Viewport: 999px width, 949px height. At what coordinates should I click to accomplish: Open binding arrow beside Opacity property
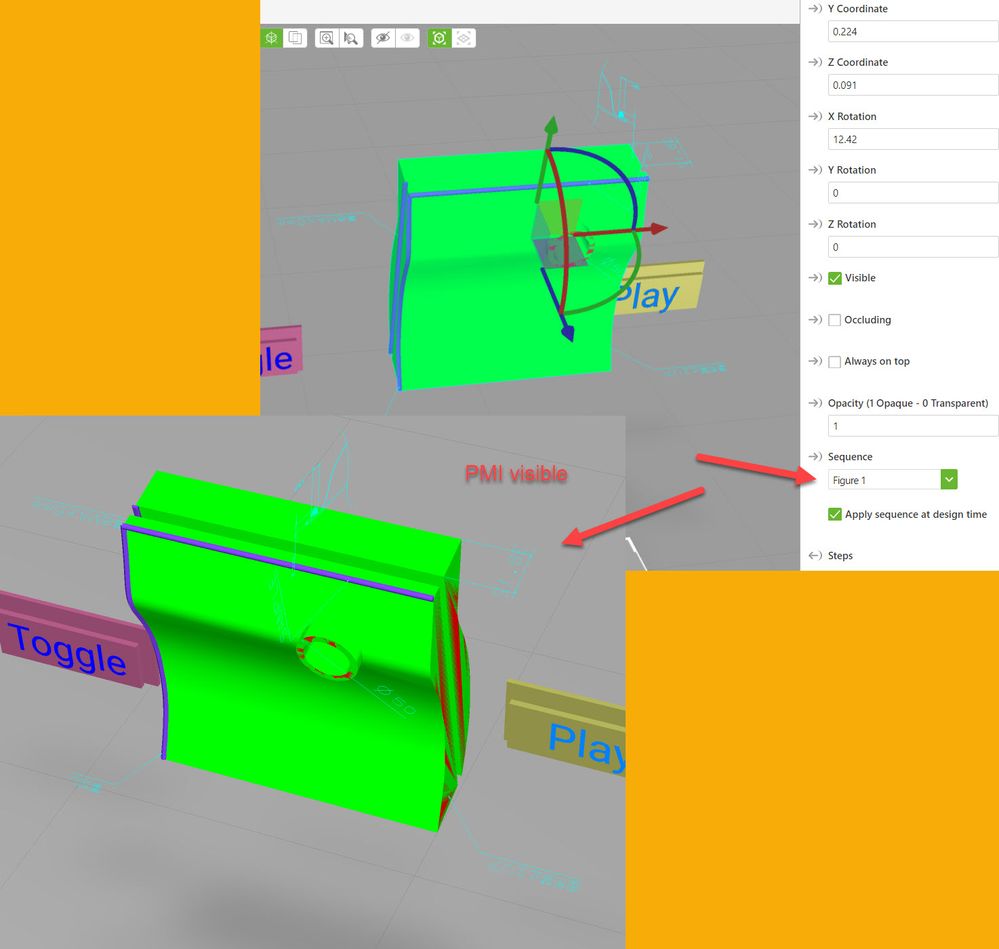(815, 403)
